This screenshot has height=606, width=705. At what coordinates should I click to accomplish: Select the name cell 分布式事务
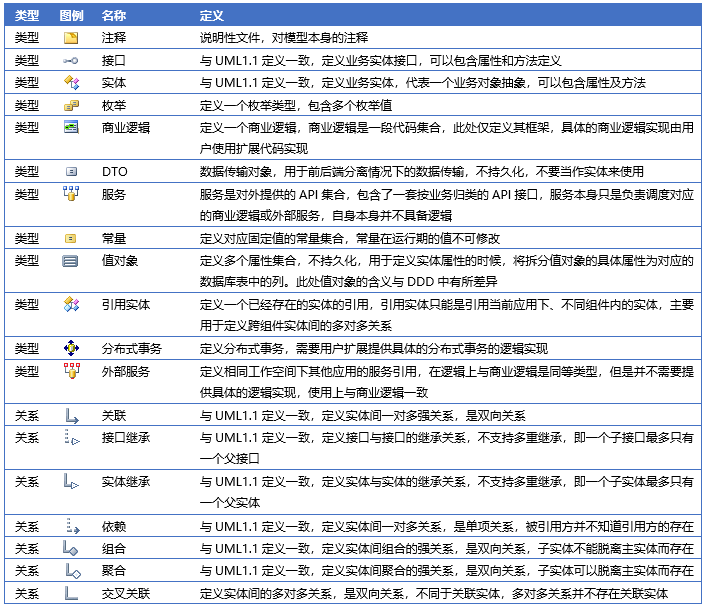[x=131, y=348]
